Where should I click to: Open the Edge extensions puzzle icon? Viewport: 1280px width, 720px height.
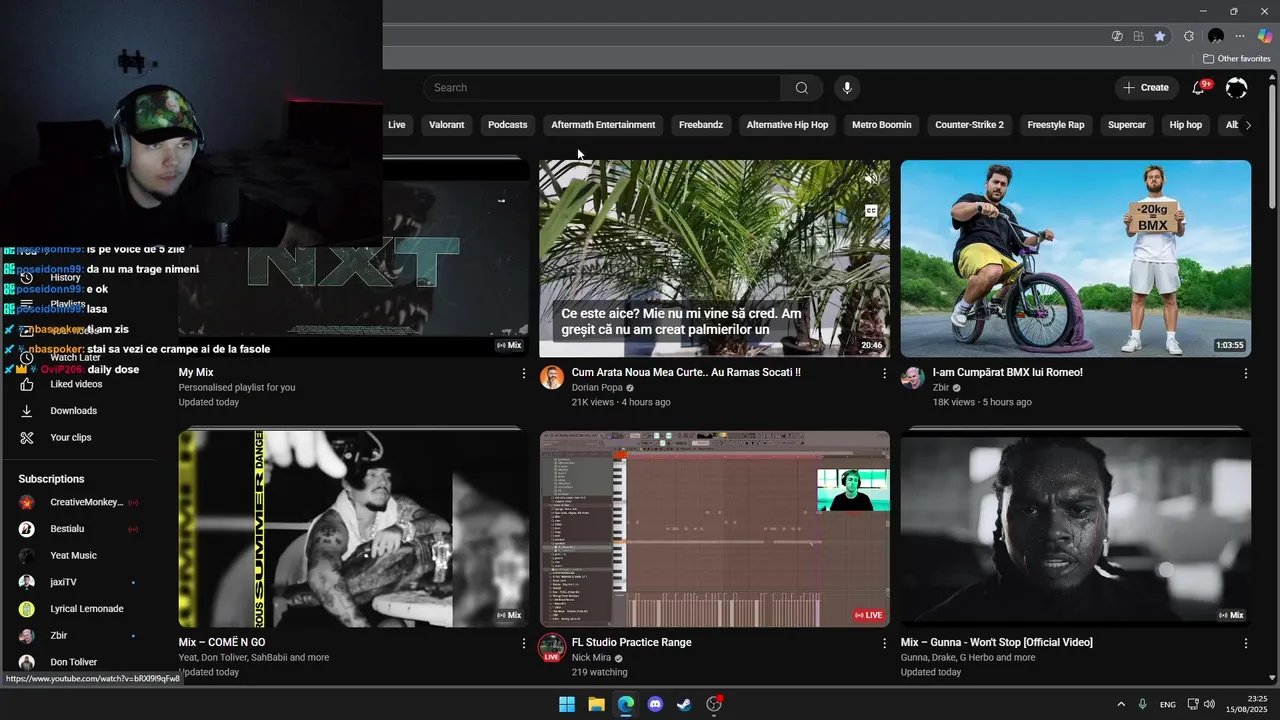[x=1189, y=36]
